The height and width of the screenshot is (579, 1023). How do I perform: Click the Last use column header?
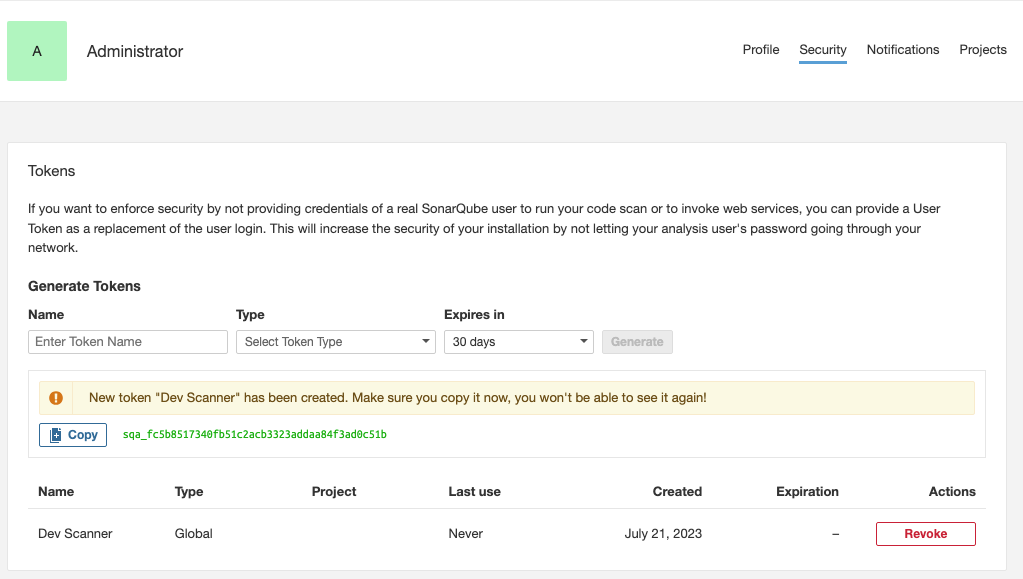coord(474,492)
